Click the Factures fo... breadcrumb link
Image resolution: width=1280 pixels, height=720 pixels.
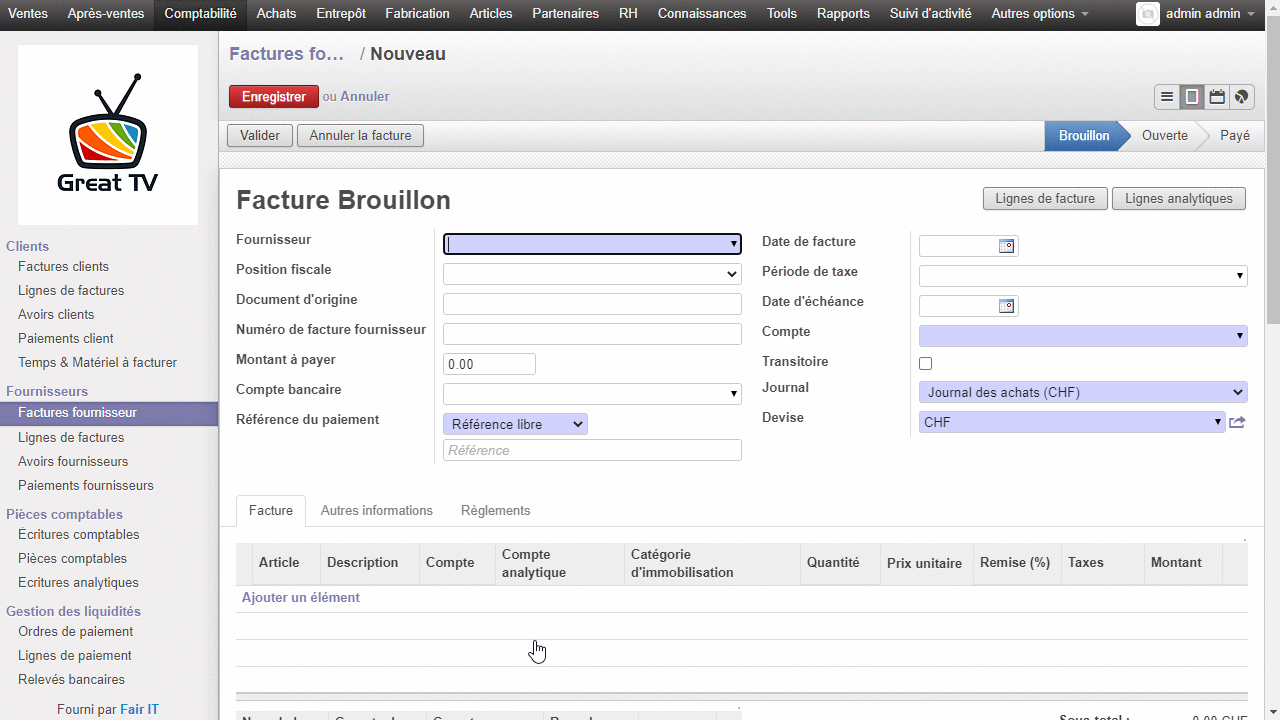pyautogui.click(x=287, y=54)
